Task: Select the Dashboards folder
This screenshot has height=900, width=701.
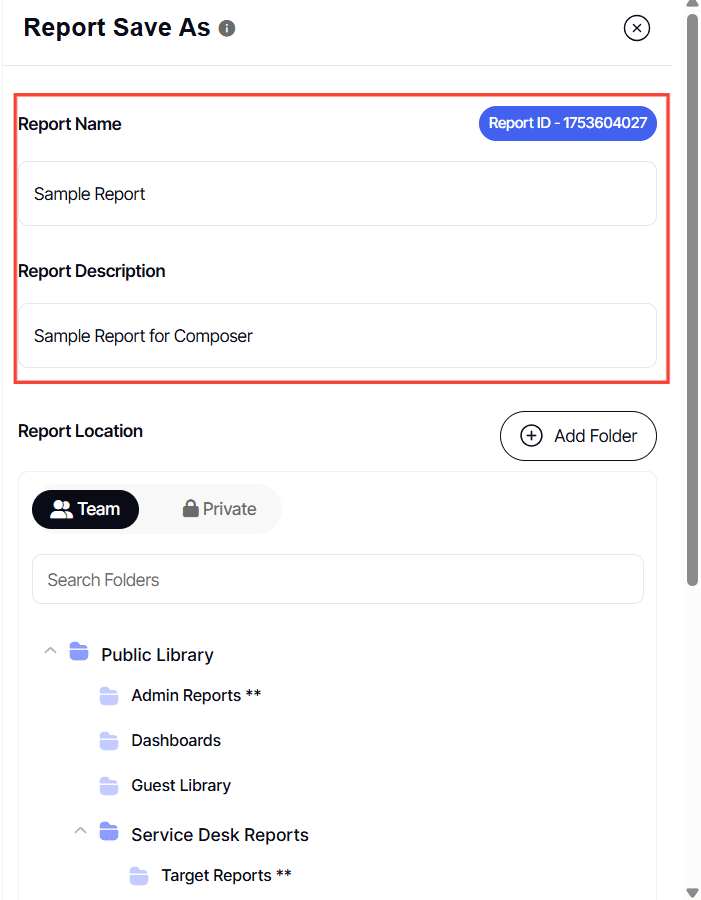Action: coord(176,741)
